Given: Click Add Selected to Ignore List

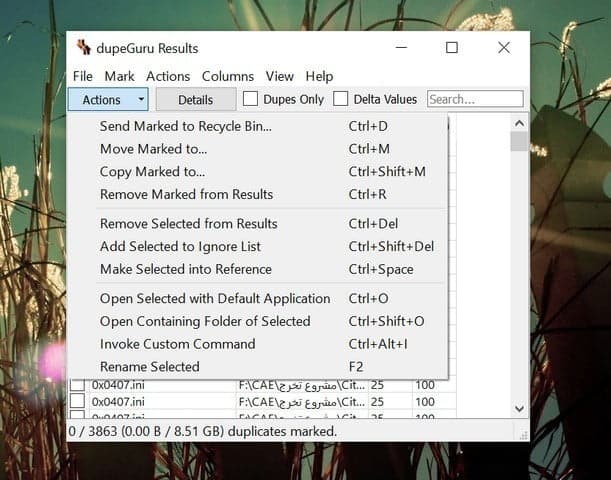Looking at the screenshot, I should 180,246.
